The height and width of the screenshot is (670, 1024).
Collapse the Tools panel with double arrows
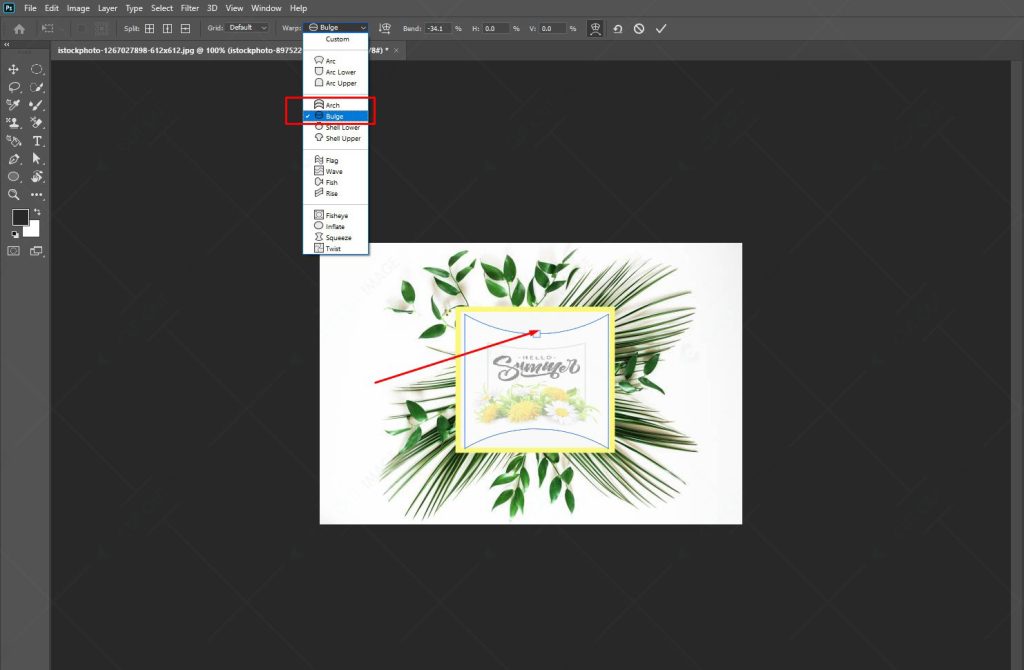pyautogui.click(x=6, y=44)
